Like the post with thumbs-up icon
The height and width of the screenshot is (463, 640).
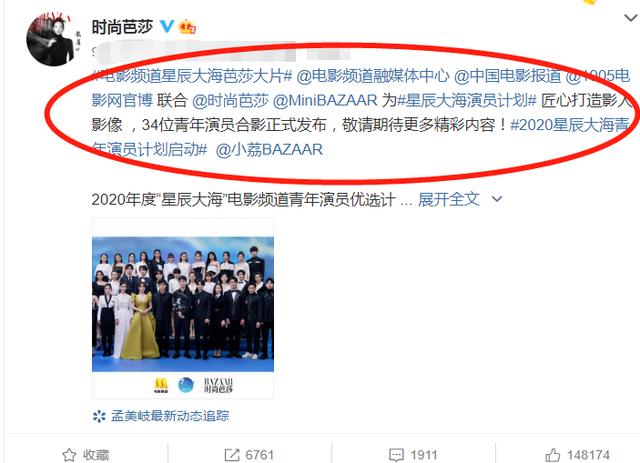(553, 455)
